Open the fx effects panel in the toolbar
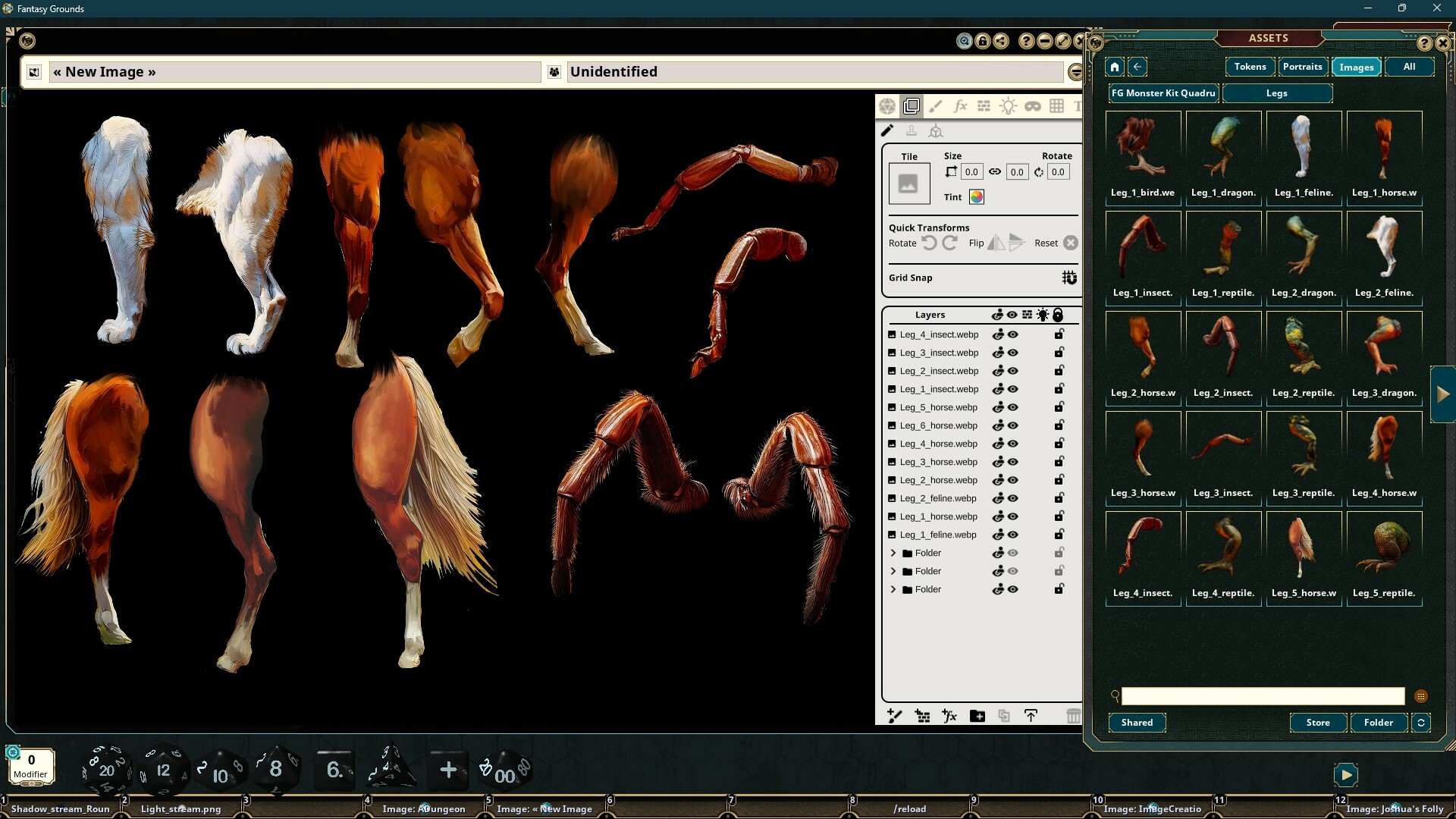Image resolution: width=1456 pixels, height=819 pixels. coord(961,106)
